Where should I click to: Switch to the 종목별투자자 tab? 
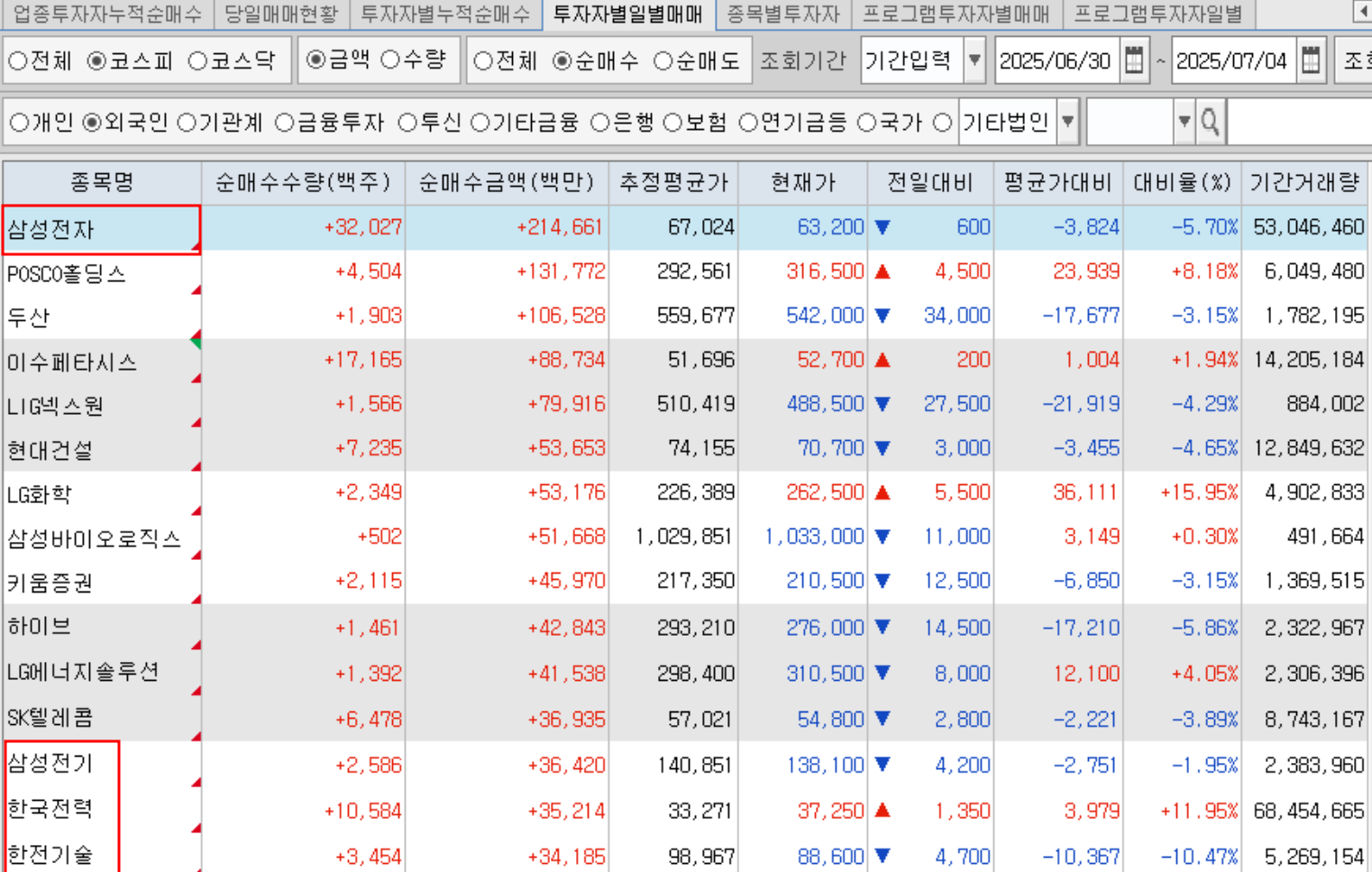coord(782,14)
